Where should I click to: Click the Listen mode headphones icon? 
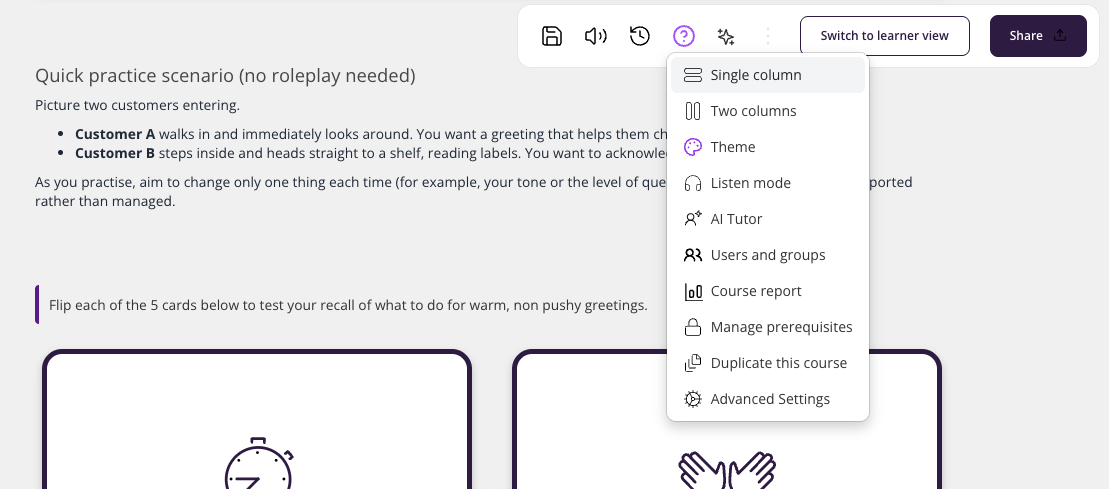tap(693, 183)
